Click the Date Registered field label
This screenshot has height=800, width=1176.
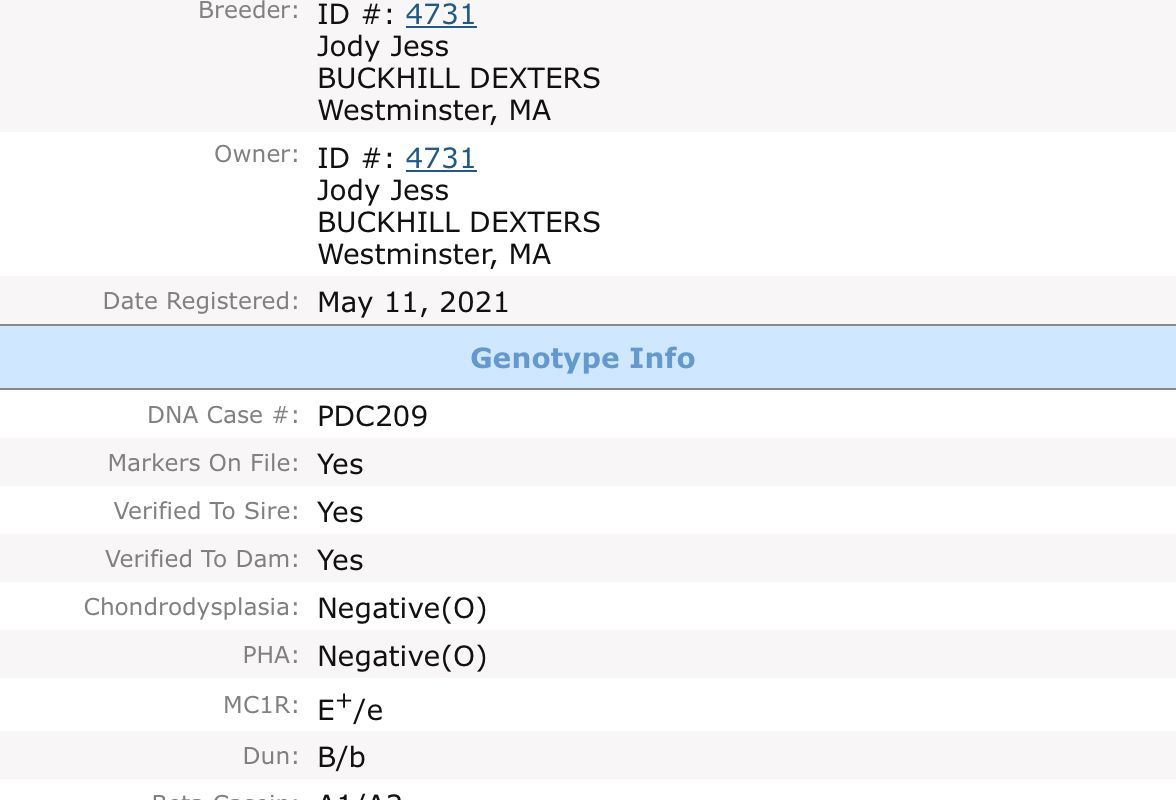[200, 301]
